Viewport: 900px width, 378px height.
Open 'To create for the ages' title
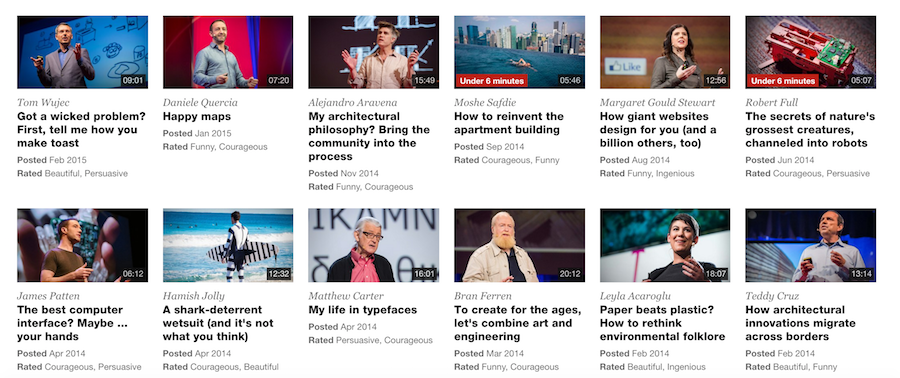click(518, 323)
